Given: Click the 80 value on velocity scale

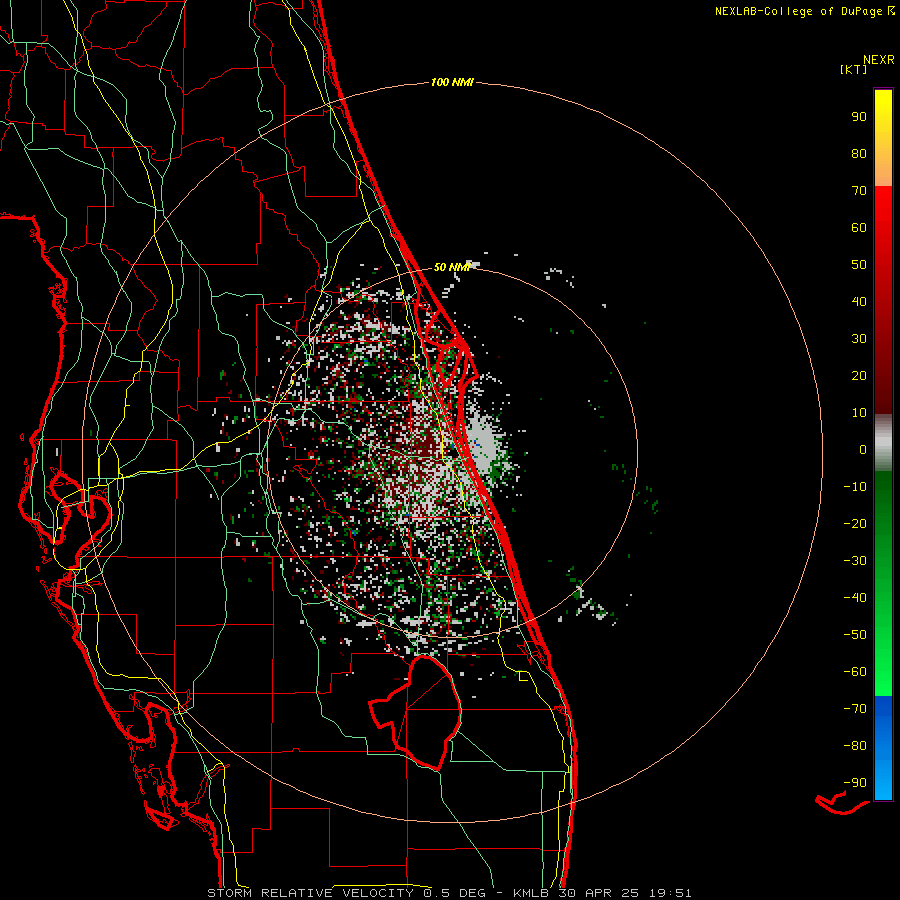Looking at the screenshot, I should tap(859, 154).
